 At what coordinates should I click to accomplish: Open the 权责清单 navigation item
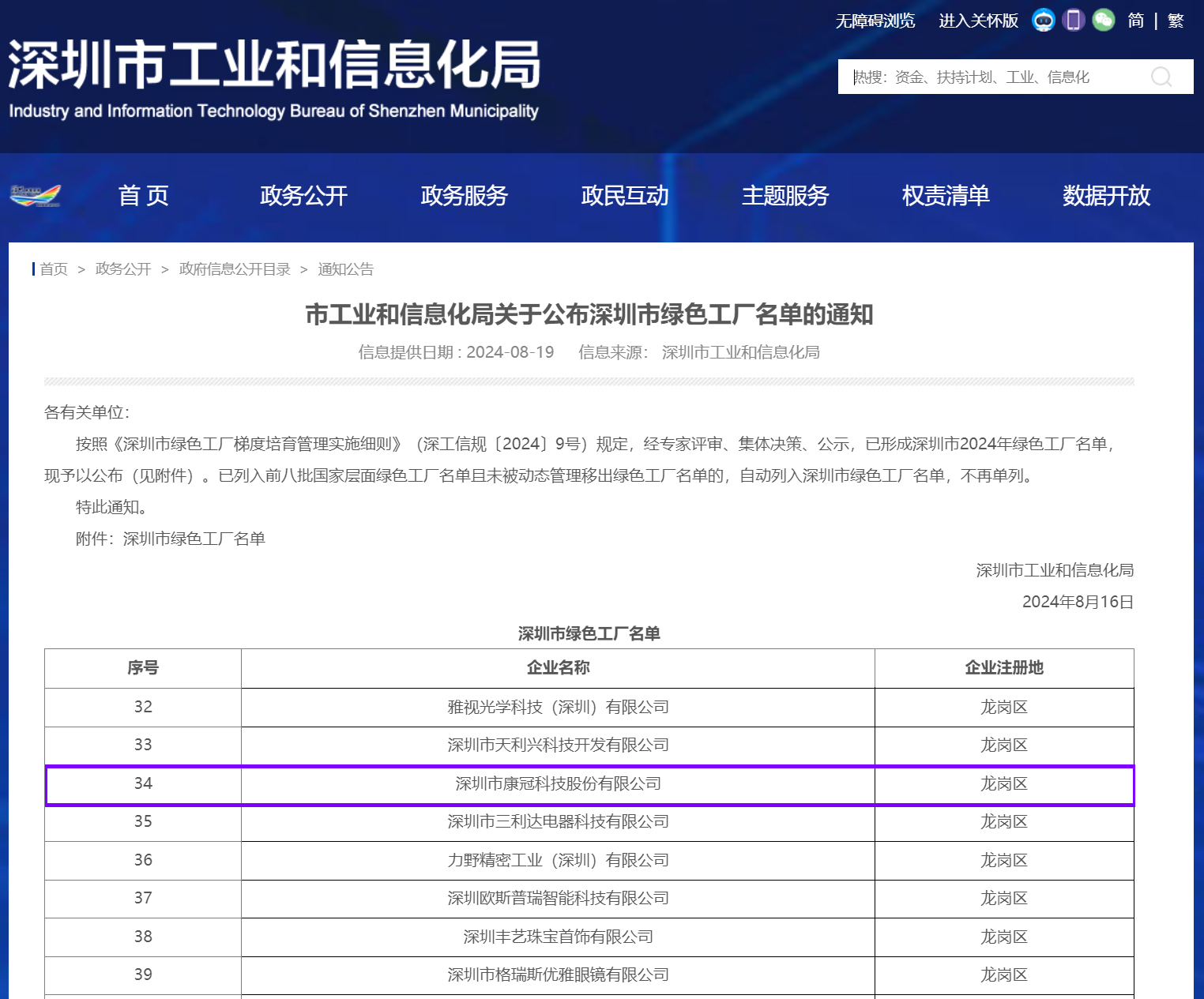click(946, 195)
